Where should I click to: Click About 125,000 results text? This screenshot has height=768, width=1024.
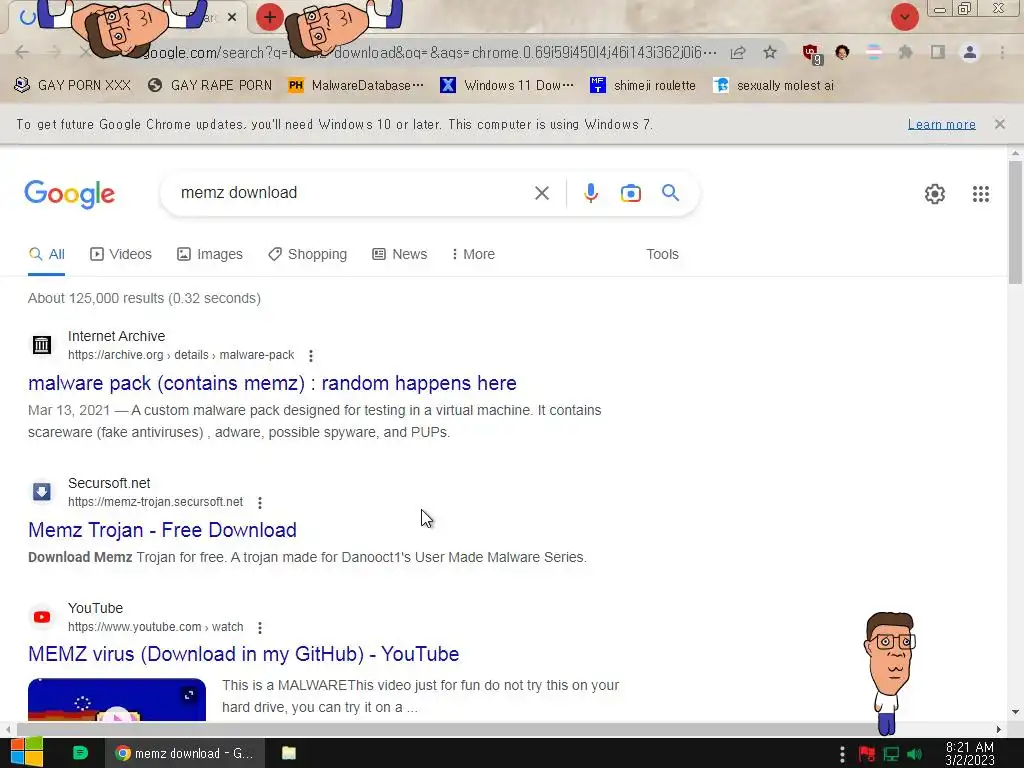(x=144, y=298)
